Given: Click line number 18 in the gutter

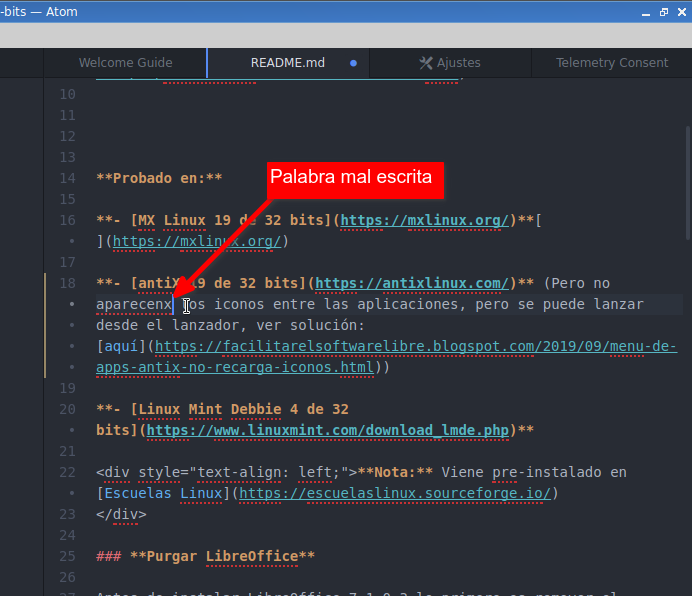Looking at the screenshot, I should (68, 283).
